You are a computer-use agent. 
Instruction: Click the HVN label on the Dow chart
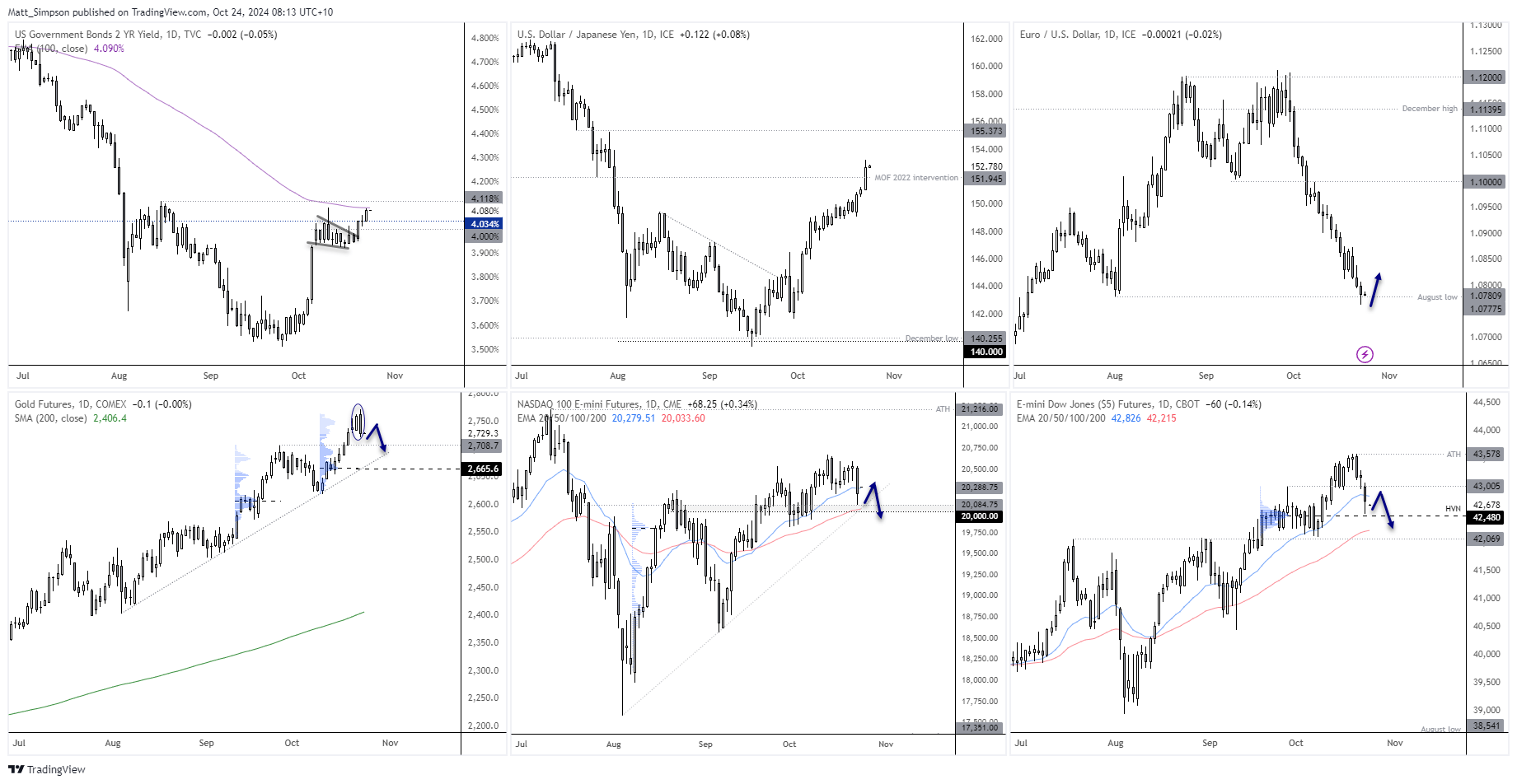click(x=1453, y=509)
